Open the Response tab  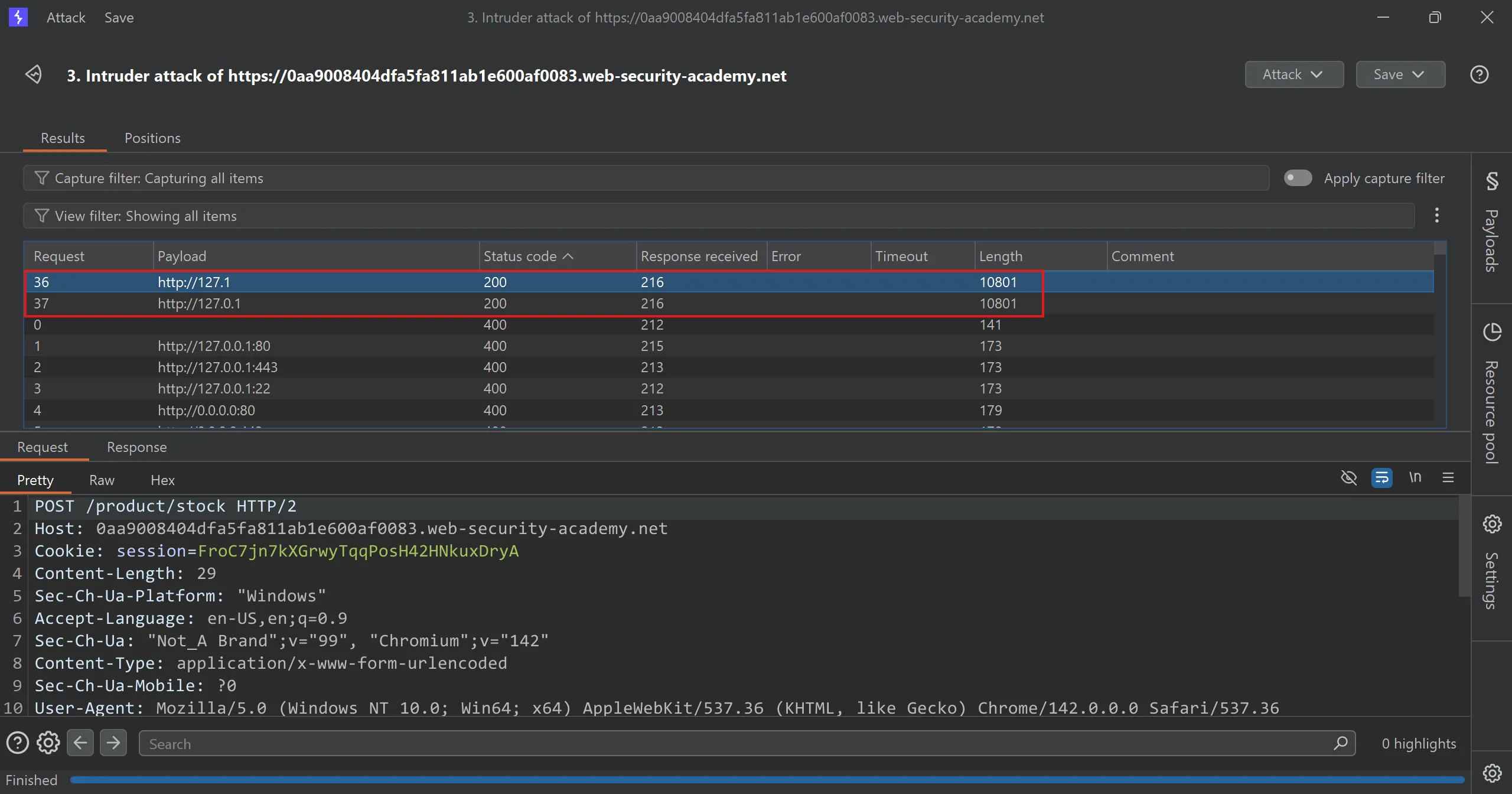click(x=136, y=447)
